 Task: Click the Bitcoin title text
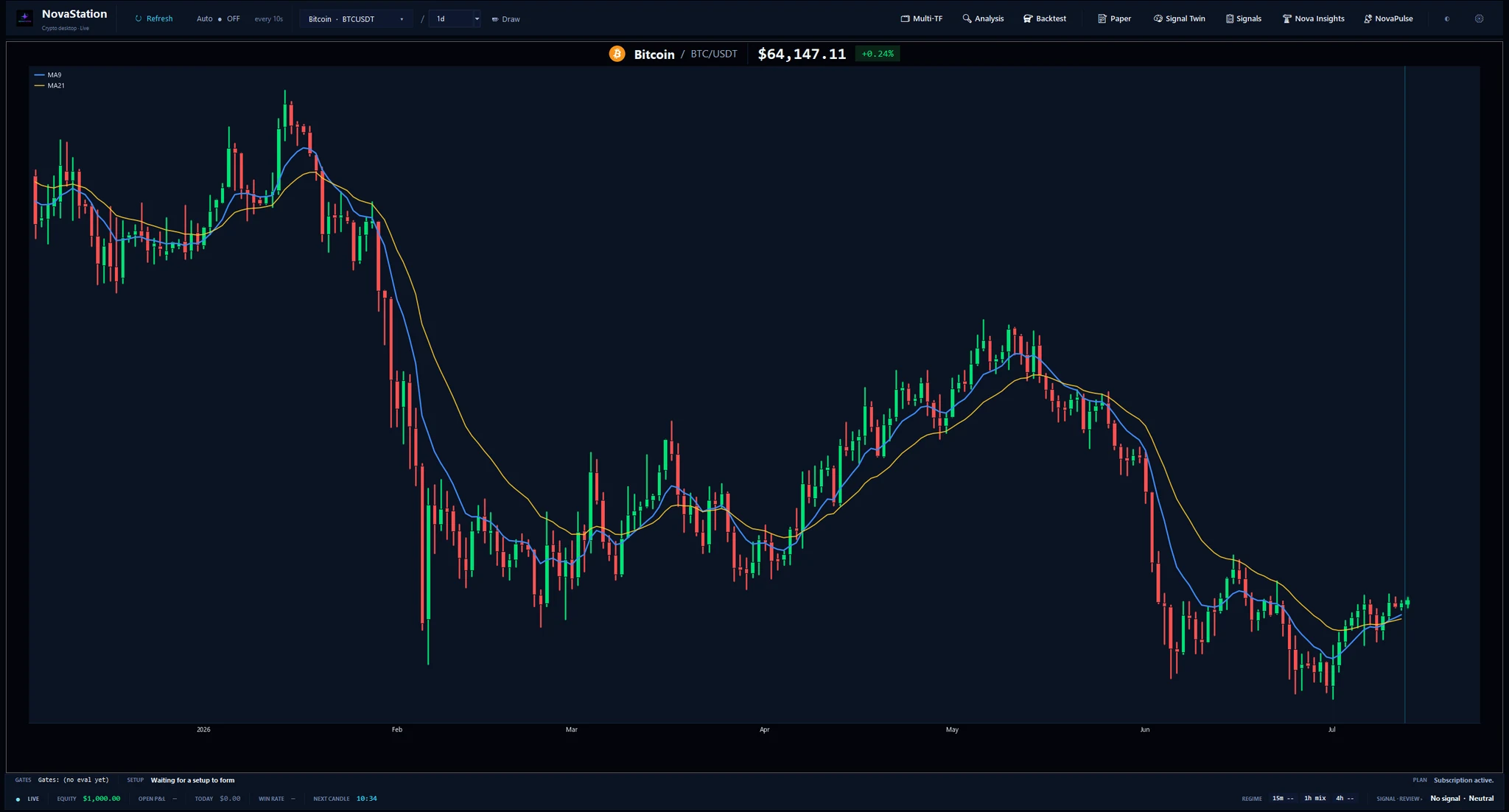(654, 55)
